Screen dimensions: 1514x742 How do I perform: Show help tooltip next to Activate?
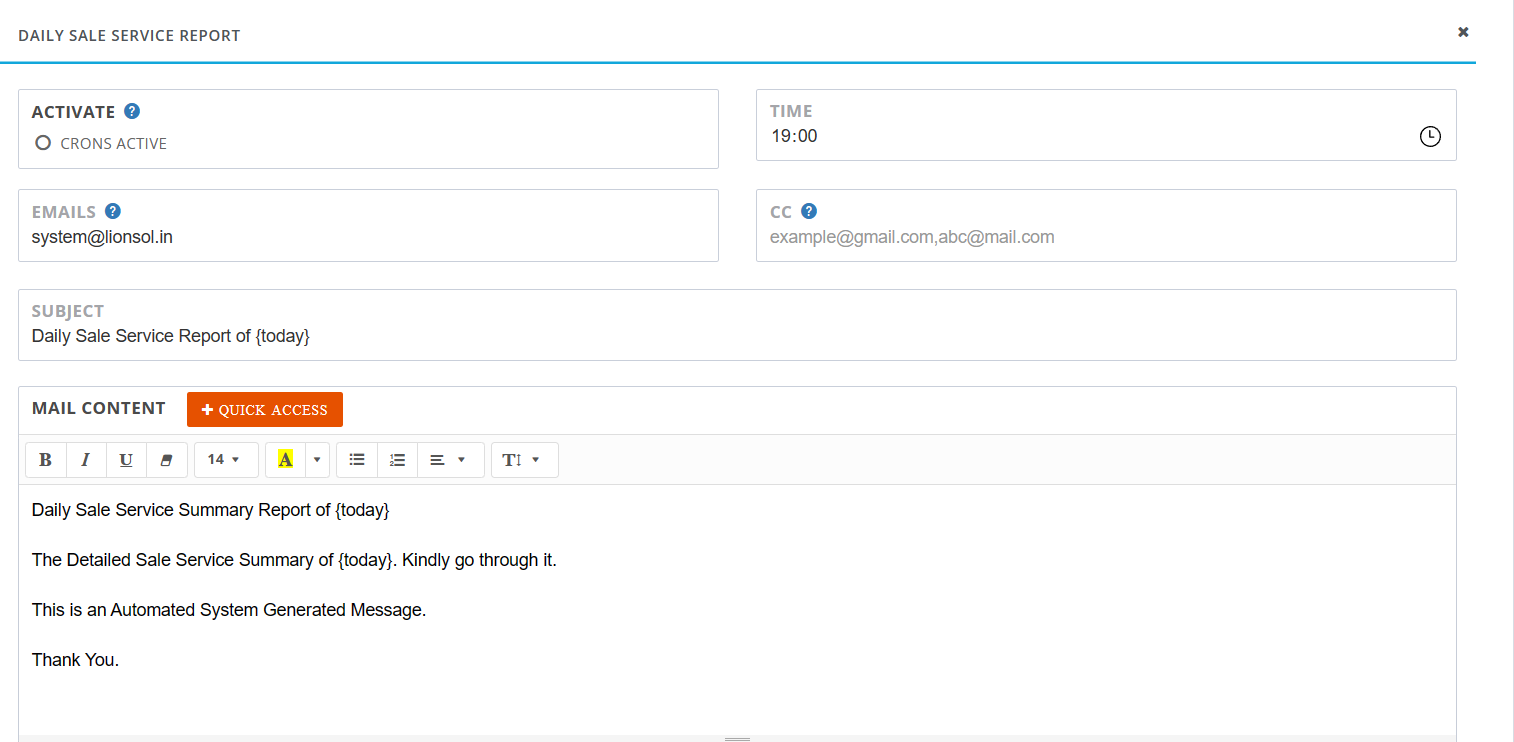132,111
